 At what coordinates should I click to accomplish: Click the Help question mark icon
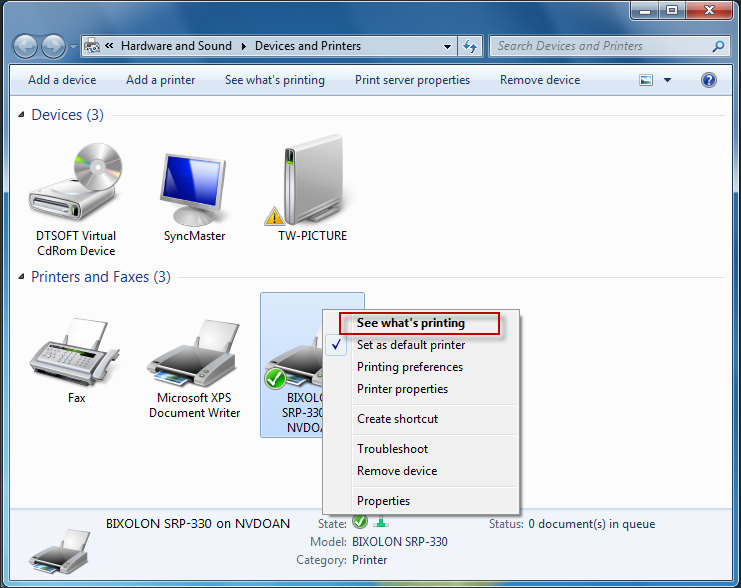pos(709,80)
